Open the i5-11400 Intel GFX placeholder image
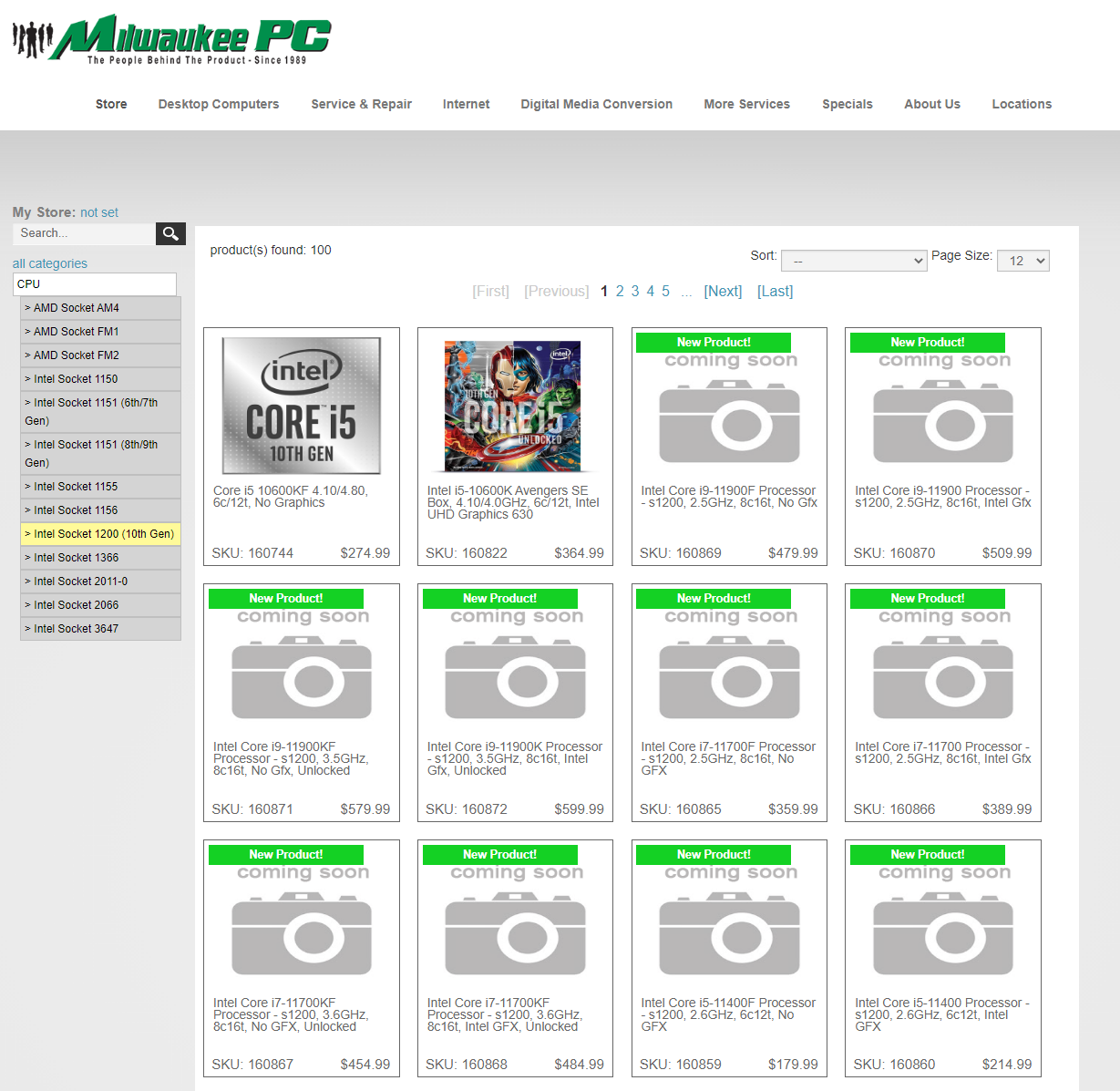The width and height of the screenshot is (1120, 1091). click(x=943, y=919)
